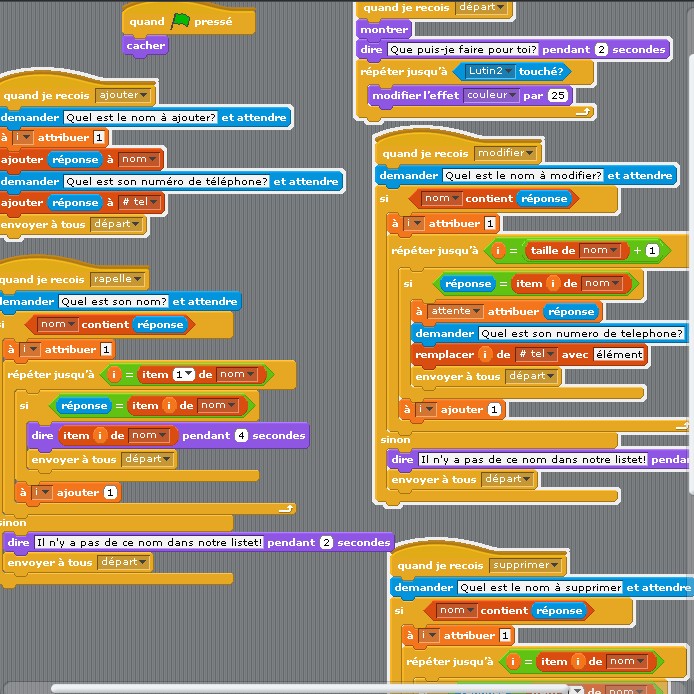Click the '+ 1' number field in répéter condition
The height and width of the screenshot is (694, 694).
point(652,251)
